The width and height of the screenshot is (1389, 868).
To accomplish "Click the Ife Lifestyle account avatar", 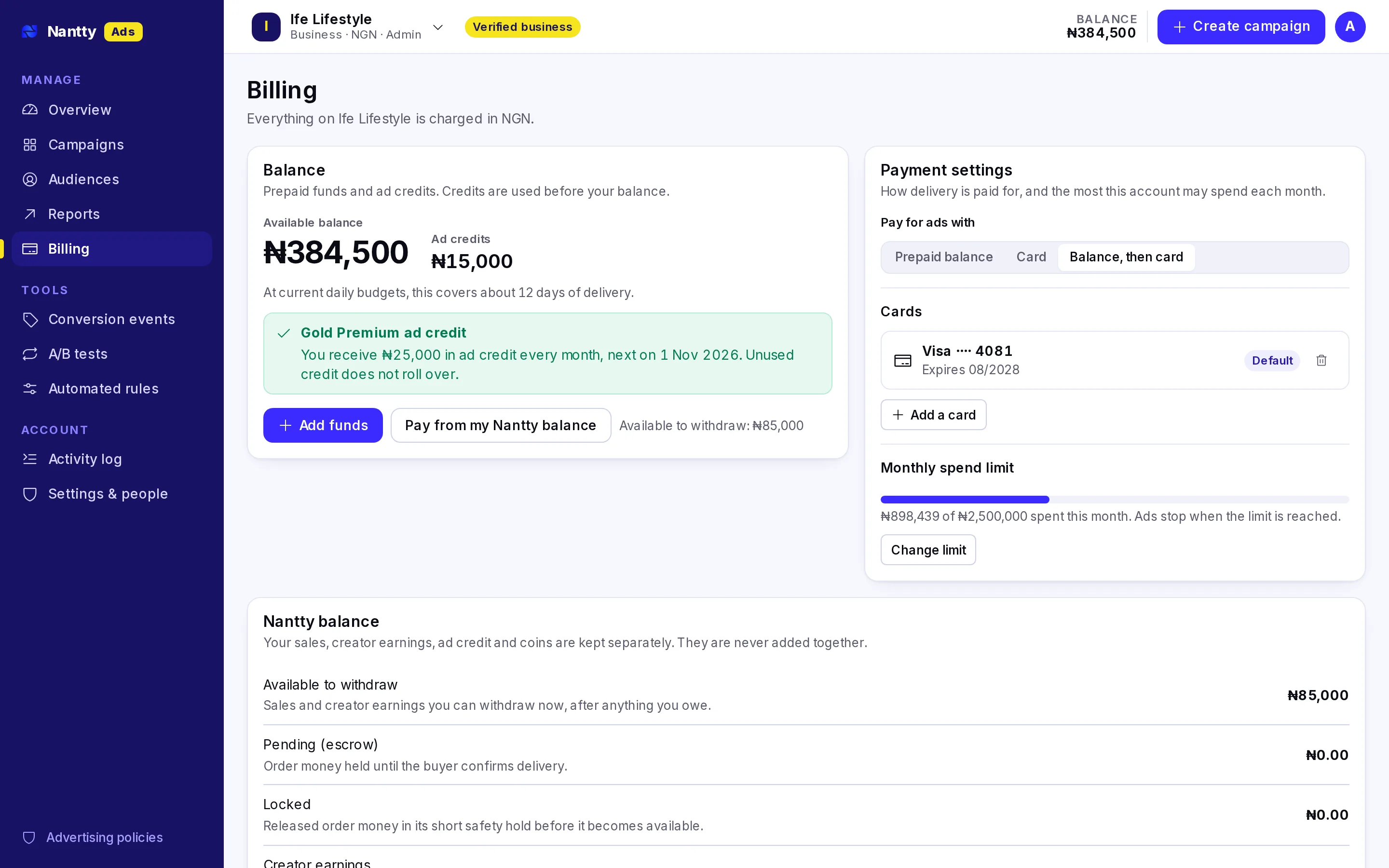I will click(266, 27).
